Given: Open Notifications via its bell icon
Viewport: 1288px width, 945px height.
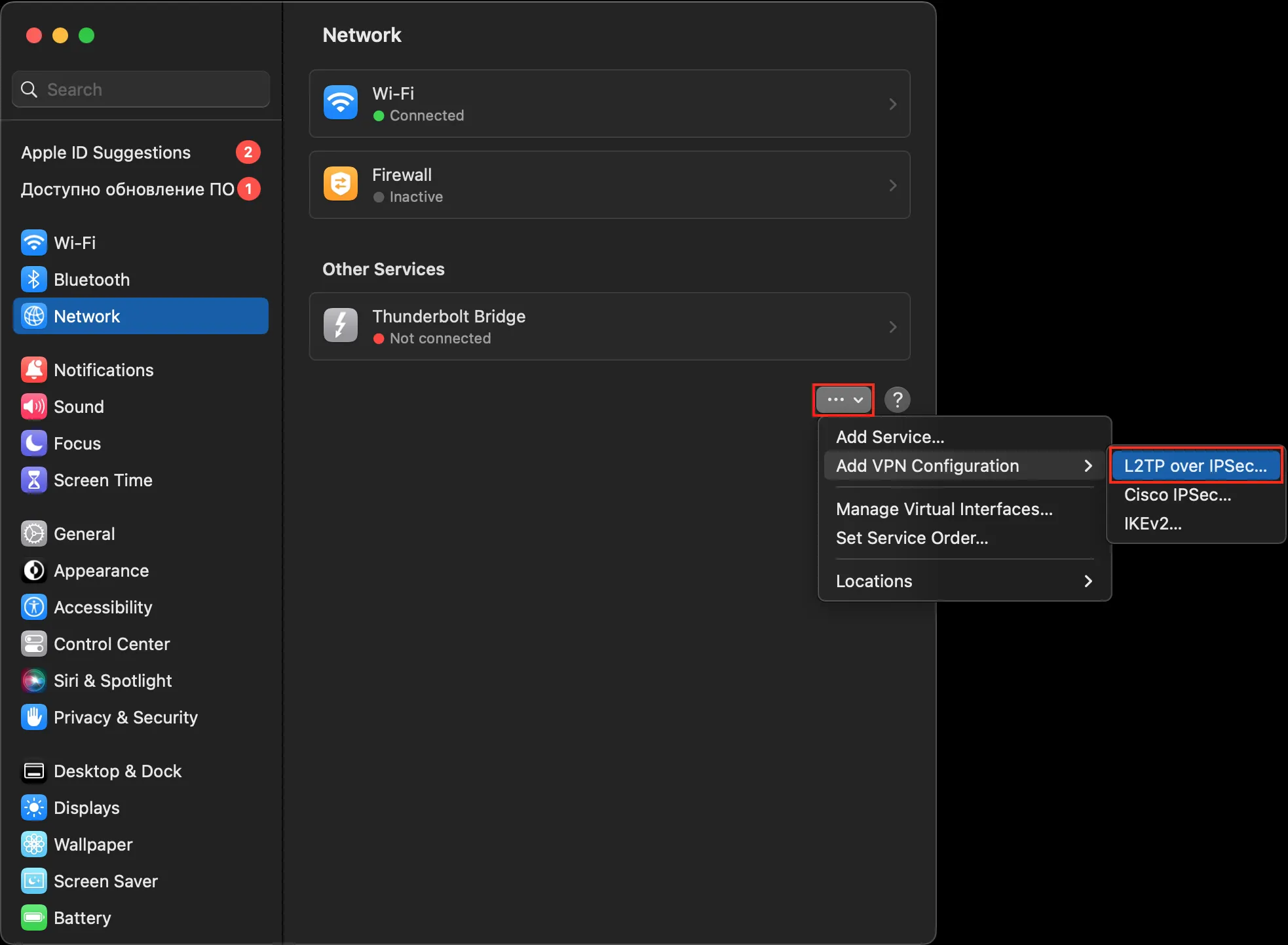Looking at the screenshot, I should [x=33, y=370].
